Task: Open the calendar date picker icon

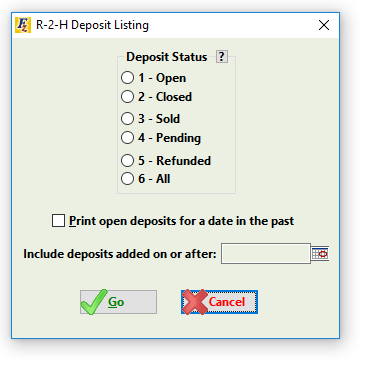Action: tap(320, 254)
